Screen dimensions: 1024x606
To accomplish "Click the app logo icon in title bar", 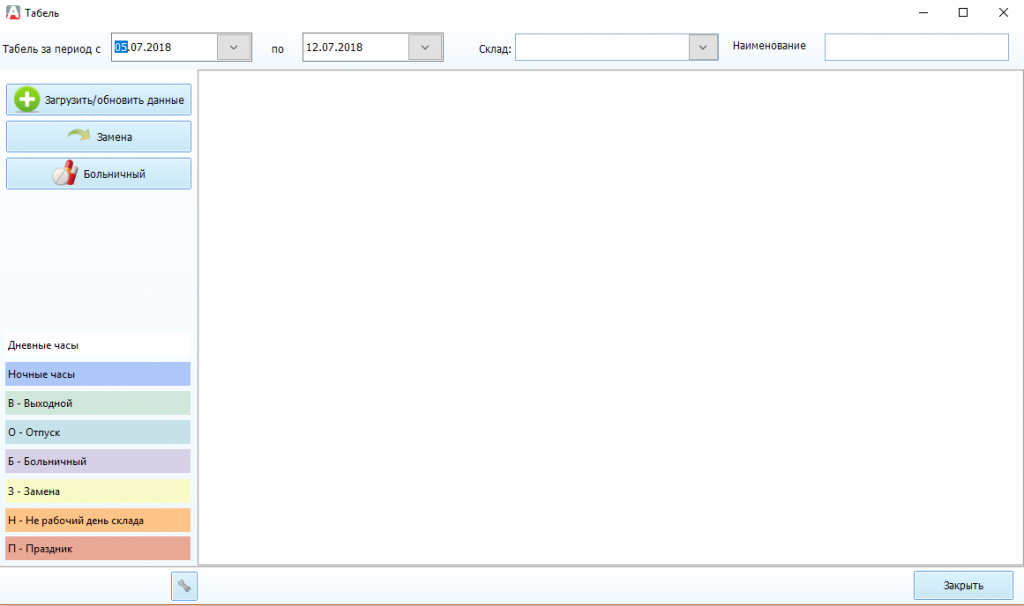I will coord(12,12).
